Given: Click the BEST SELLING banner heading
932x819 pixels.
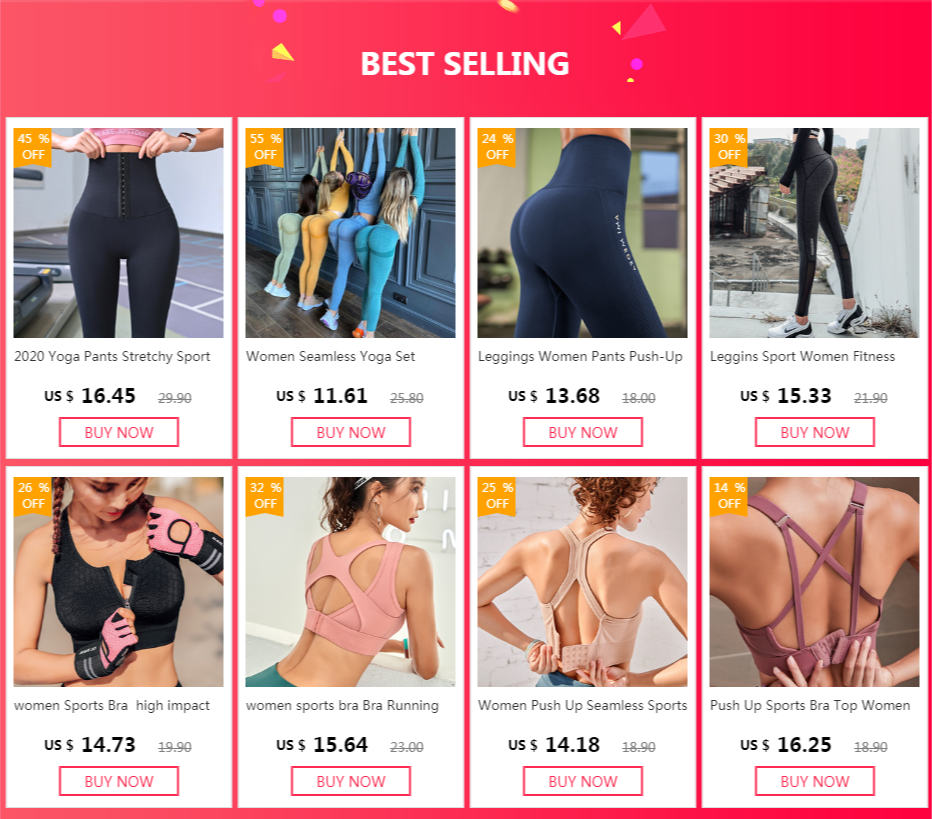Looking at the screenshot, I should tap(465, 64).
